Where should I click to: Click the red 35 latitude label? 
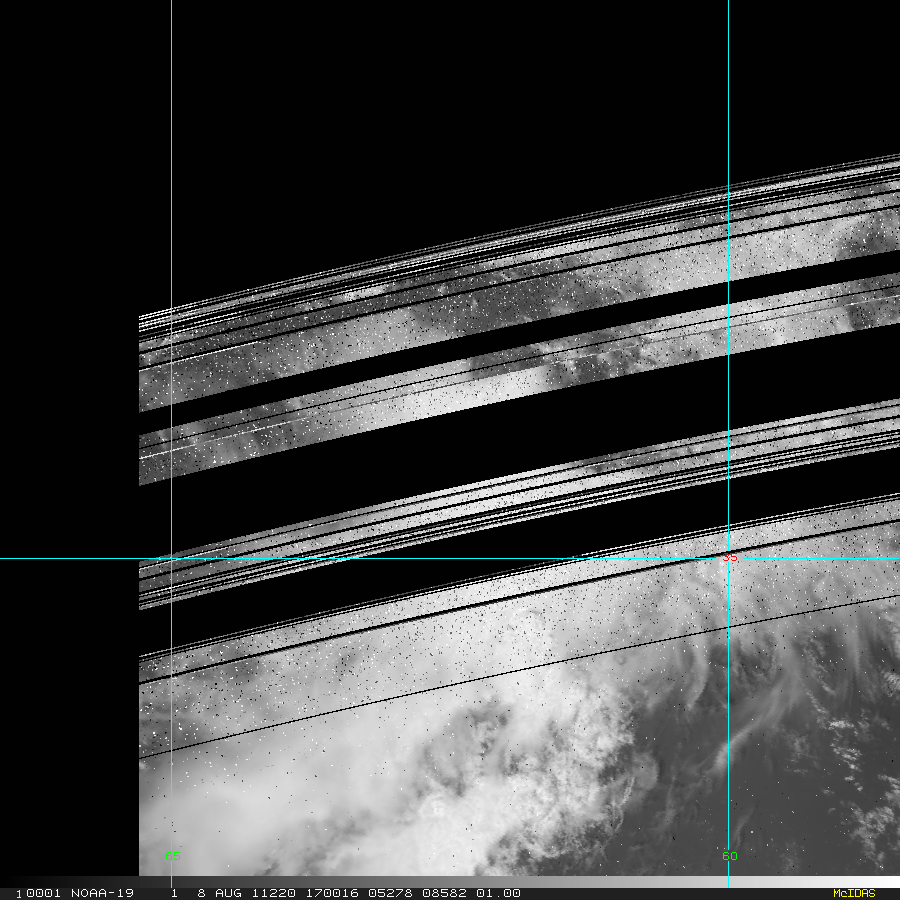(x=730, y=557)
